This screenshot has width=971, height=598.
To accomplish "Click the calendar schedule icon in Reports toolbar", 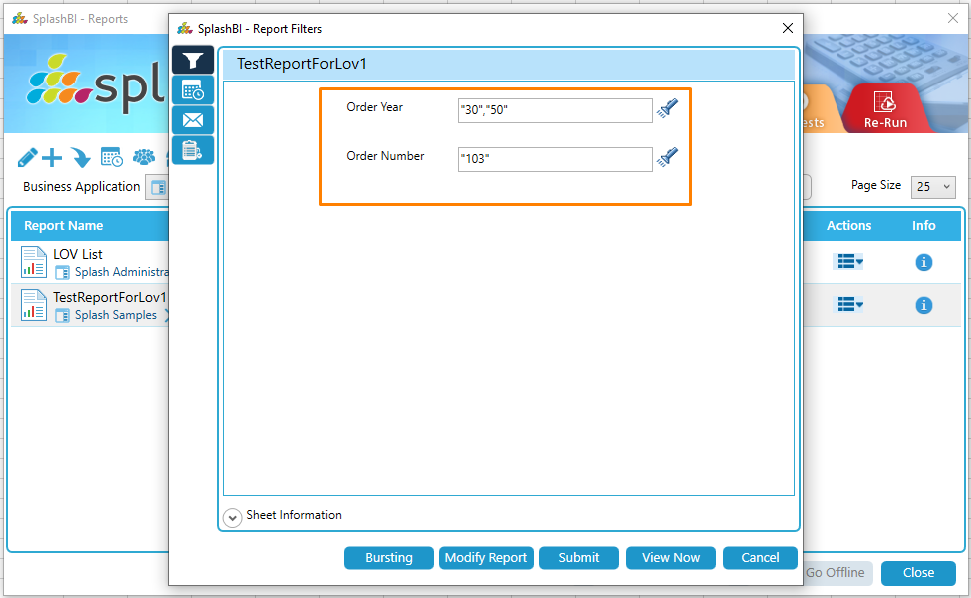I will tap(111, 157).
